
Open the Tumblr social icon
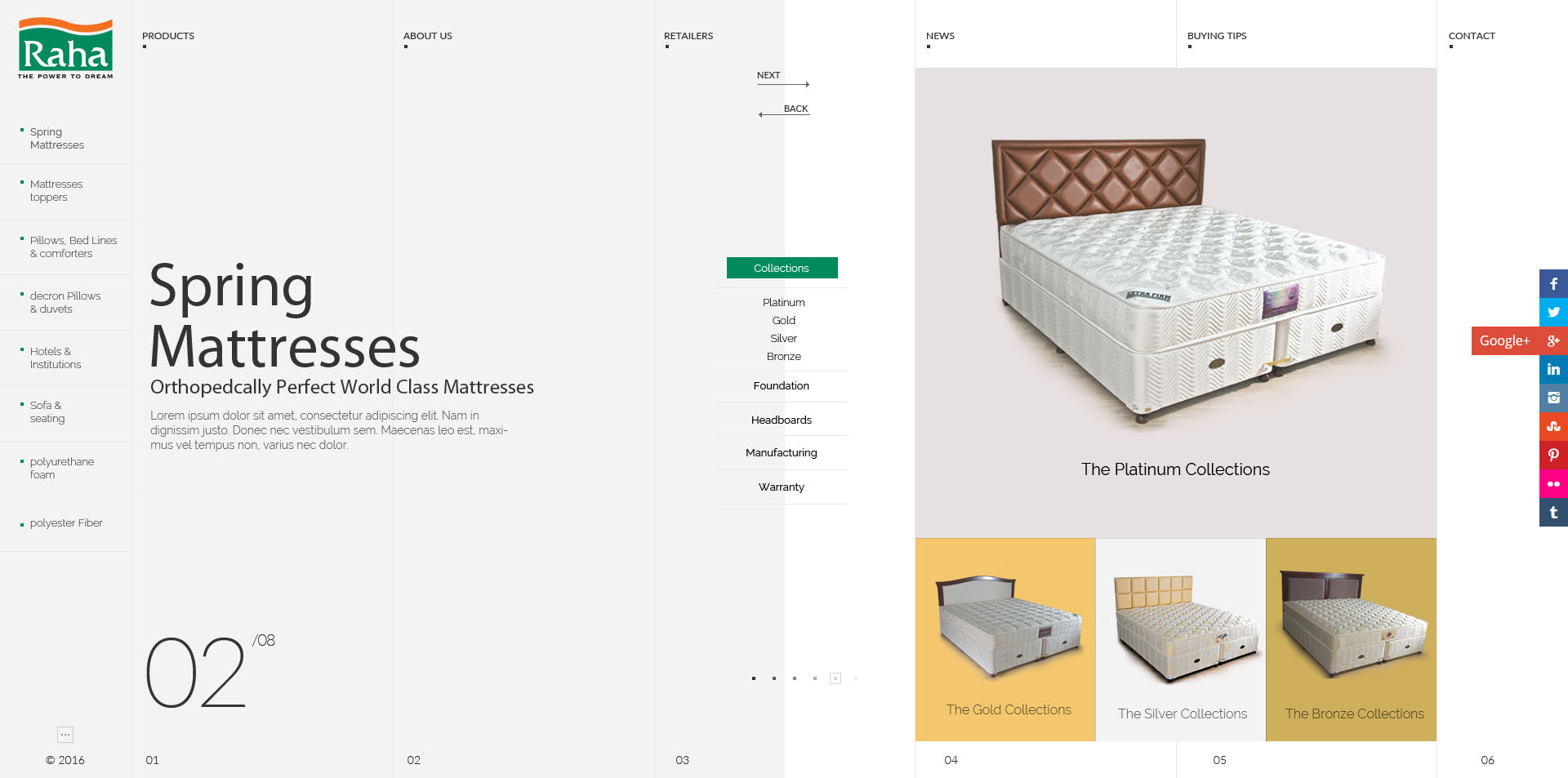pyautogui.click(x=1553, y=512)
